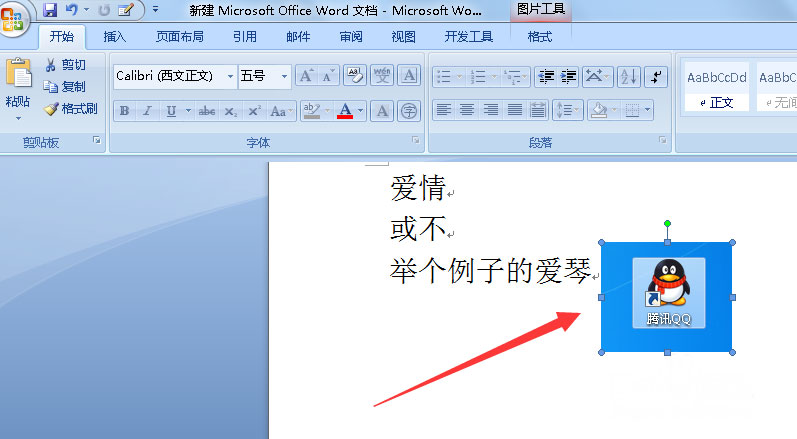Align text to the left

[444, 110]
